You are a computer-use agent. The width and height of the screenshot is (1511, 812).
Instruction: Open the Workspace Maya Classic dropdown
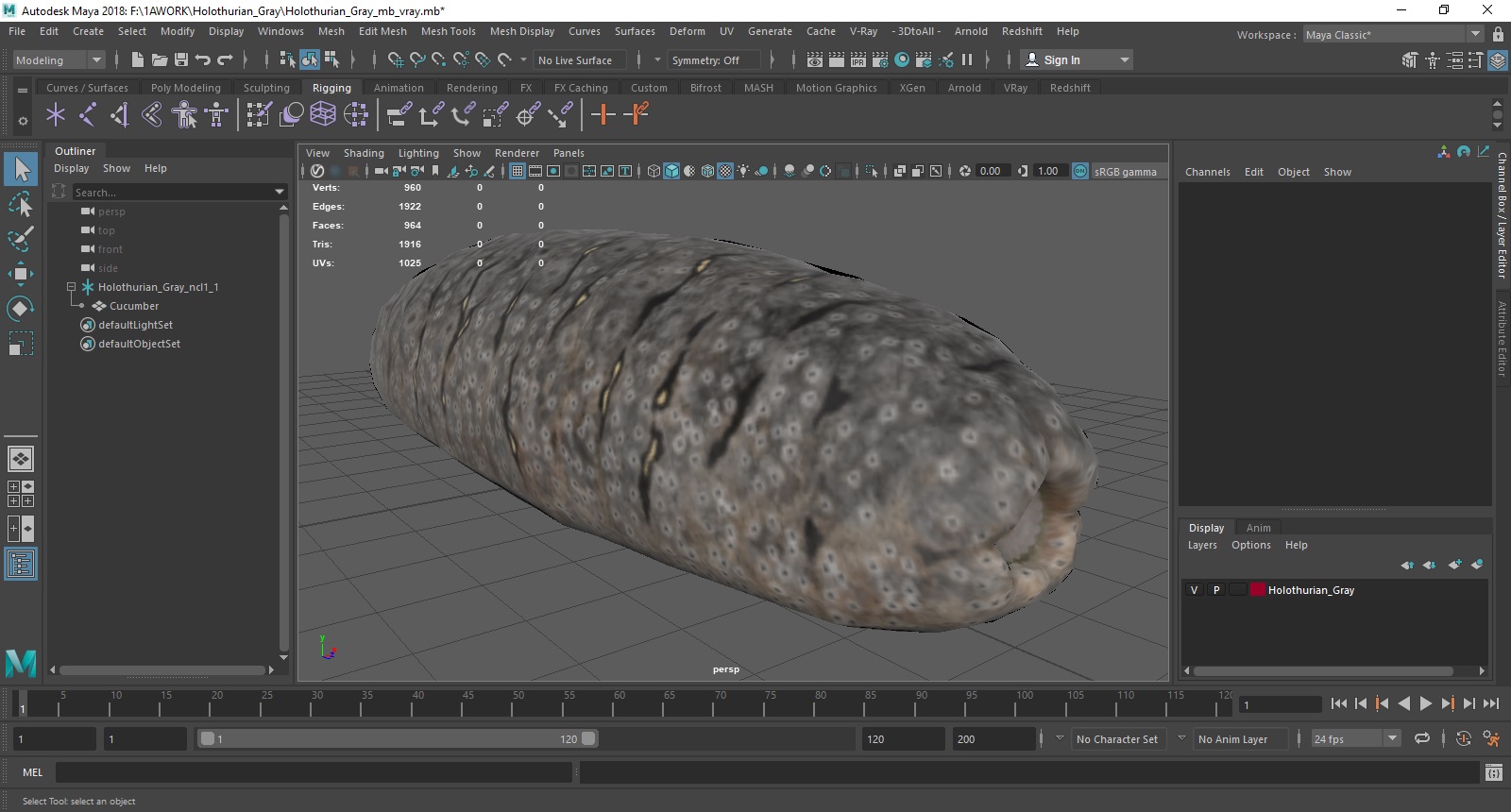(1393, 34)
